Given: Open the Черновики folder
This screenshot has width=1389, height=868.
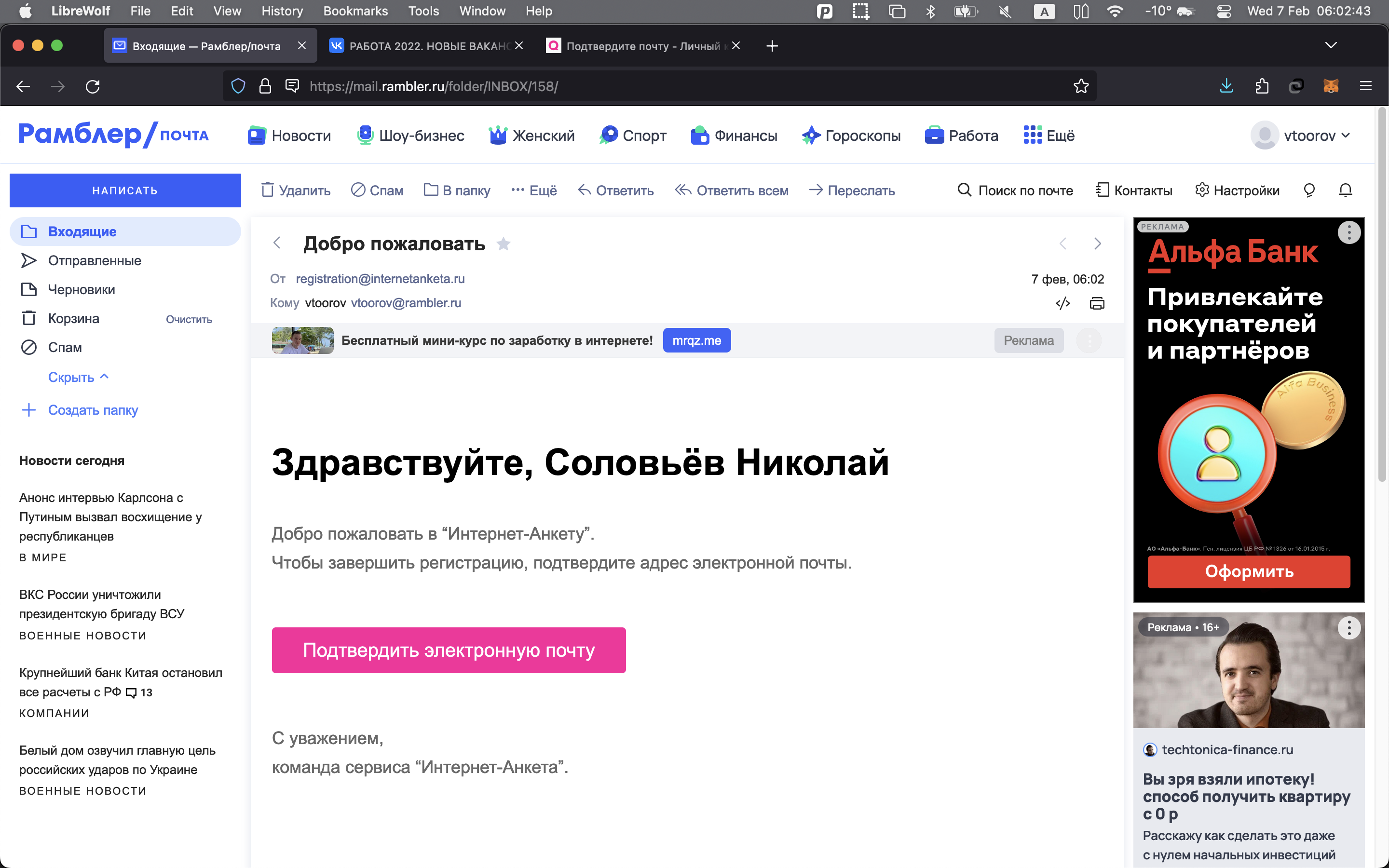Looking at the screenshot, I should (x=125, y=289).
